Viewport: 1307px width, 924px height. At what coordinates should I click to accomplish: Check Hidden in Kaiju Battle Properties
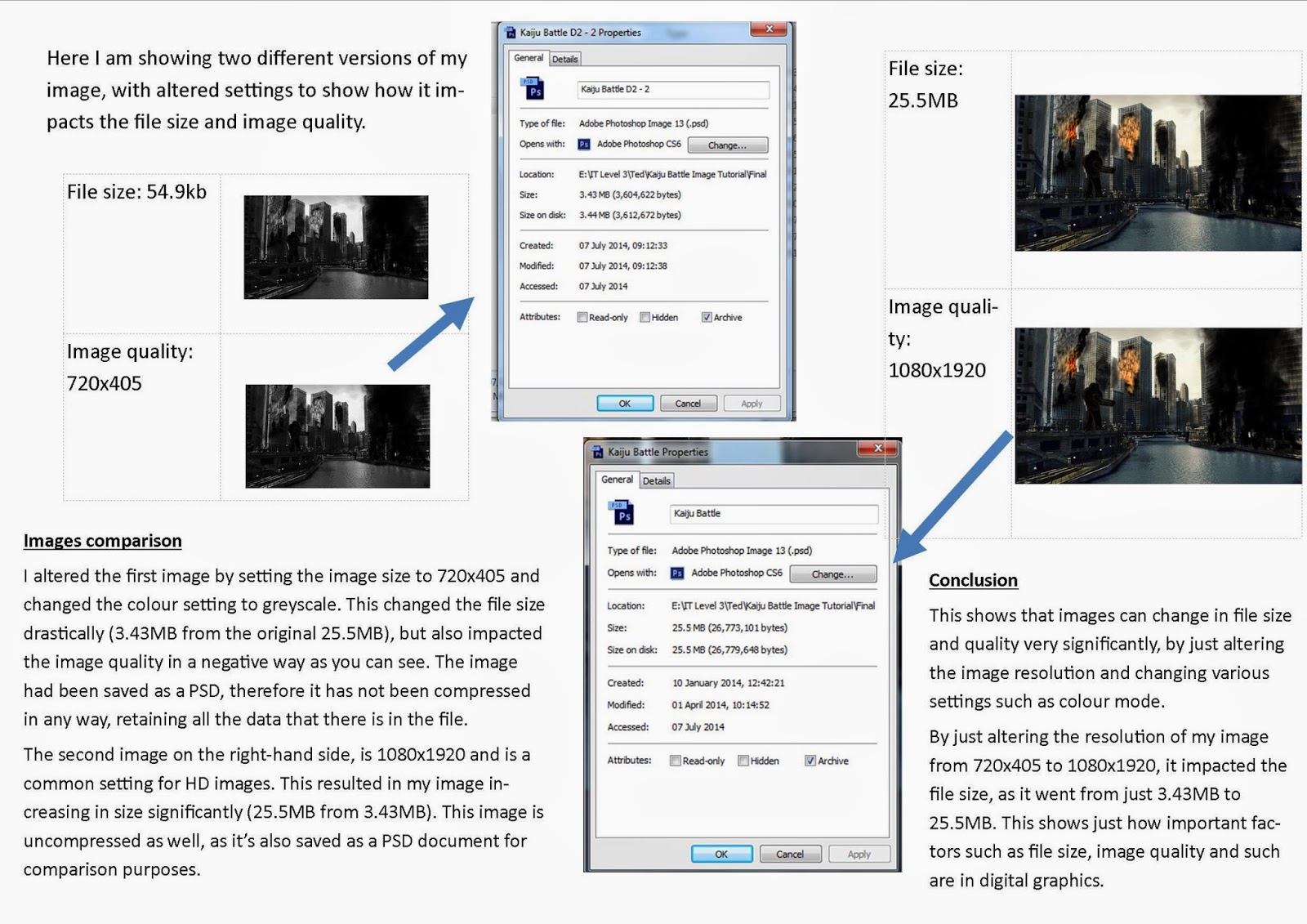(x=742, y=761)
